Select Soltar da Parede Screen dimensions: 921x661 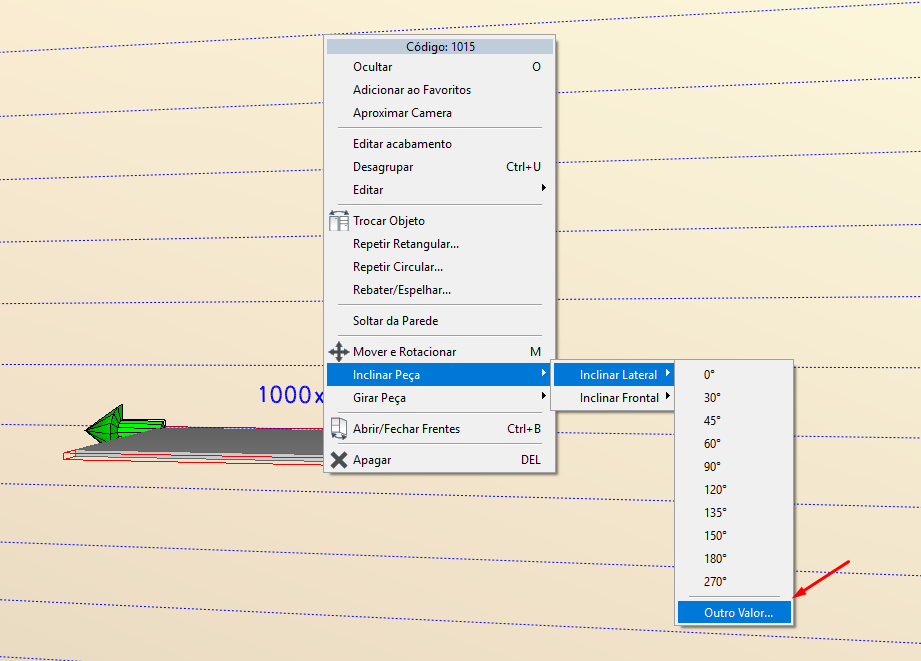395,321
